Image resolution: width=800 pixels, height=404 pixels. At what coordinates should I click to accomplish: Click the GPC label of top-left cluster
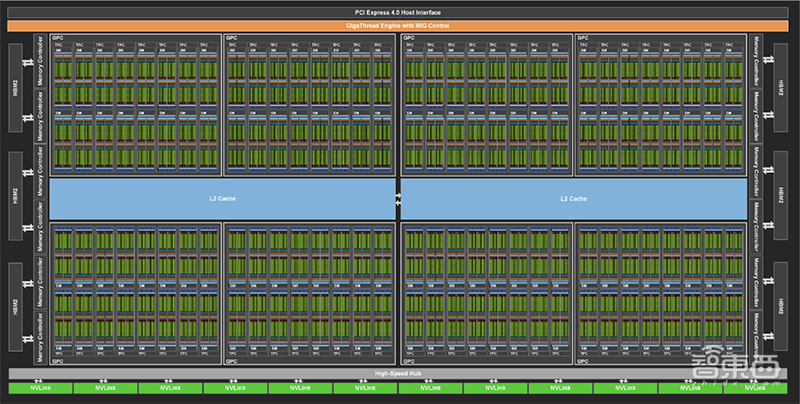point(58,38)
